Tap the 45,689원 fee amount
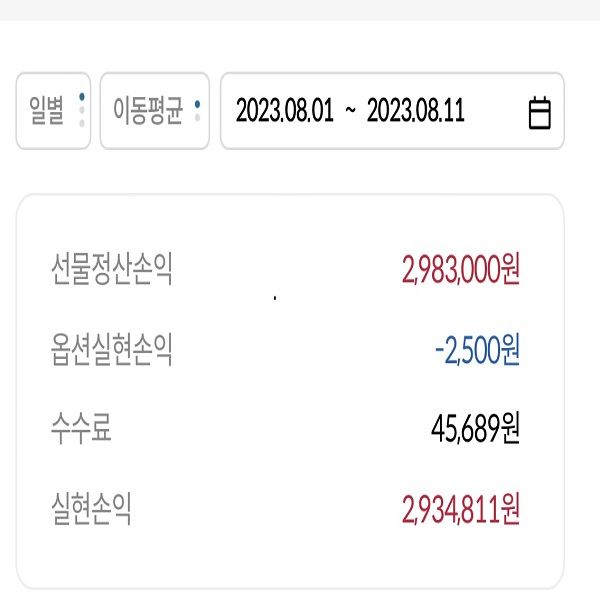Image resolution: width=600 pixels, height=600 pixels. coord(475,430)
